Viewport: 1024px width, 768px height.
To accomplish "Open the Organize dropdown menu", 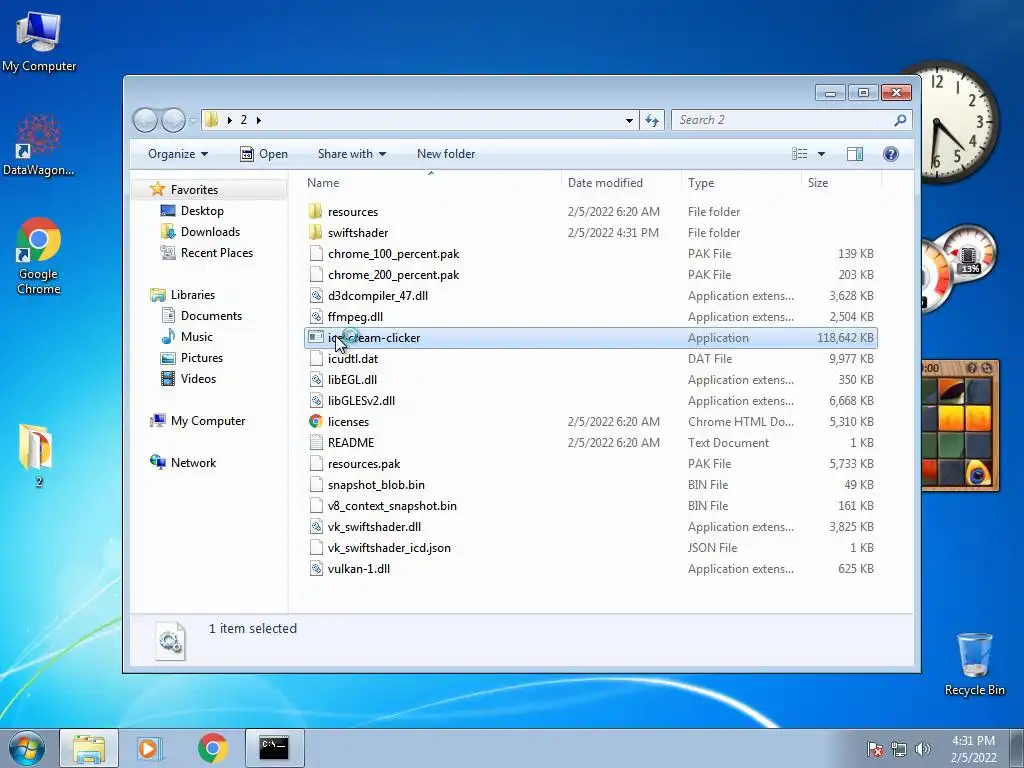I will [x=178, y=154].
